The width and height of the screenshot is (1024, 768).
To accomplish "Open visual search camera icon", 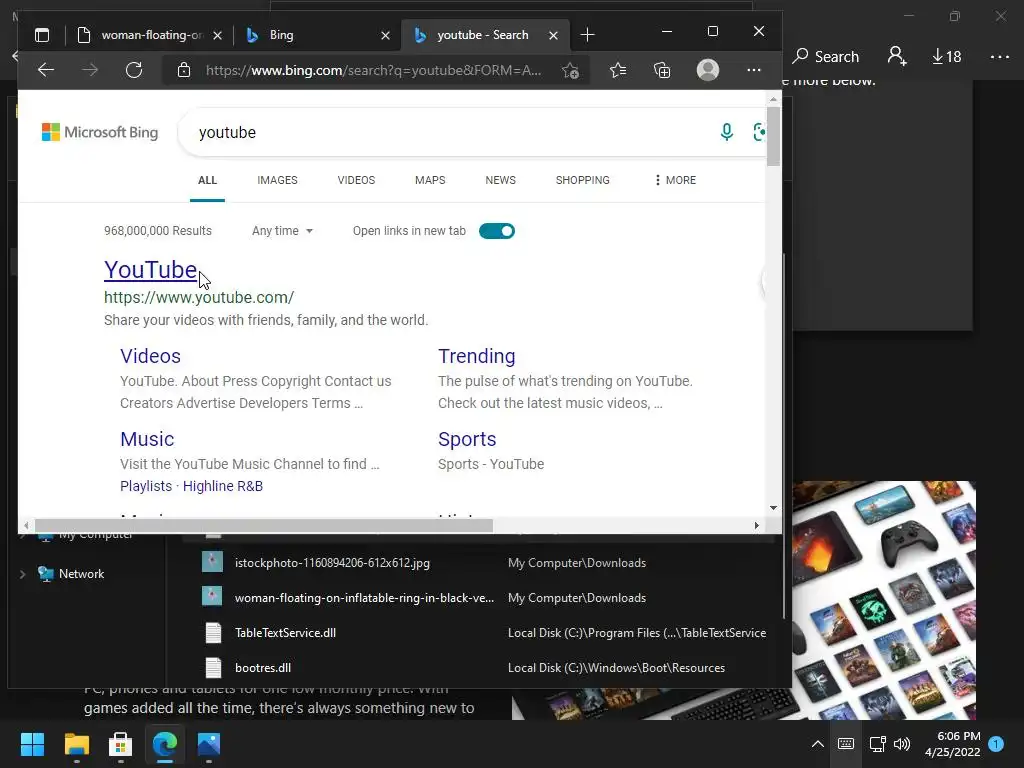I will coord(759,132).
